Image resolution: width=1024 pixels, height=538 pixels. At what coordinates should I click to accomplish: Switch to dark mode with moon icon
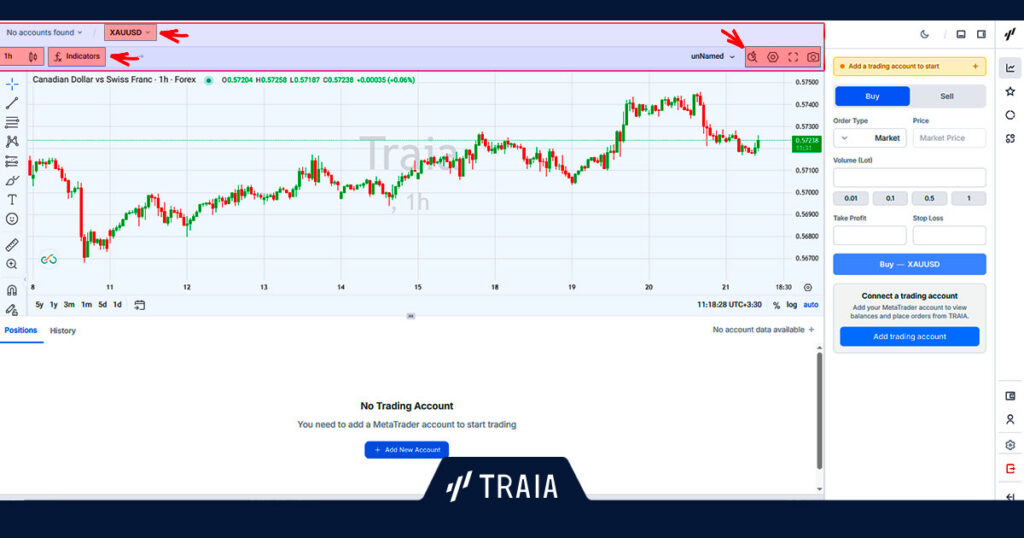(x=925, y=34)
